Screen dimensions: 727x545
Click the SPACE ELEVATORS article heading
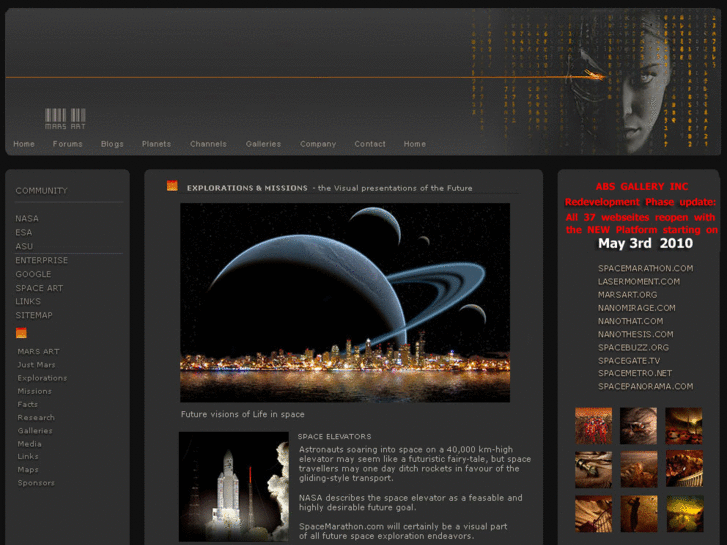tap(335, 436)
